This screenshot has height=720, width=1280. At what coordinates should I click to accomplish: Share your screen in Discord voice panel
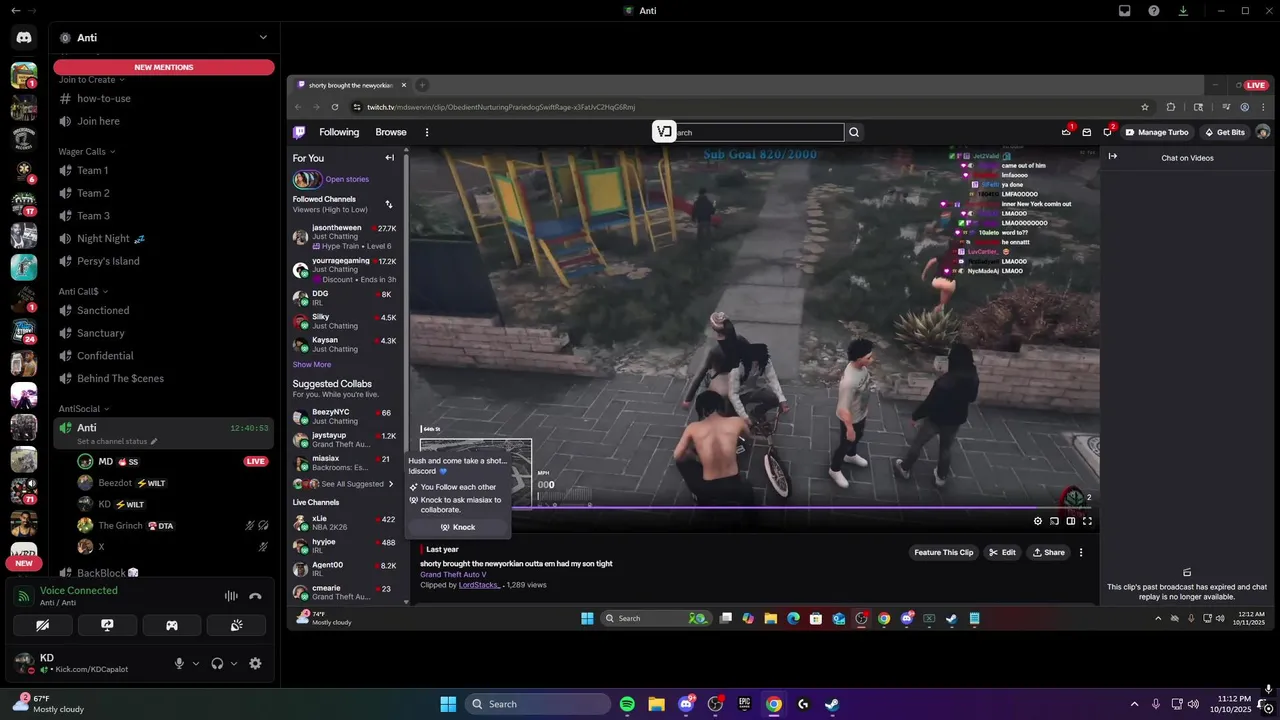tap(107, 625)
